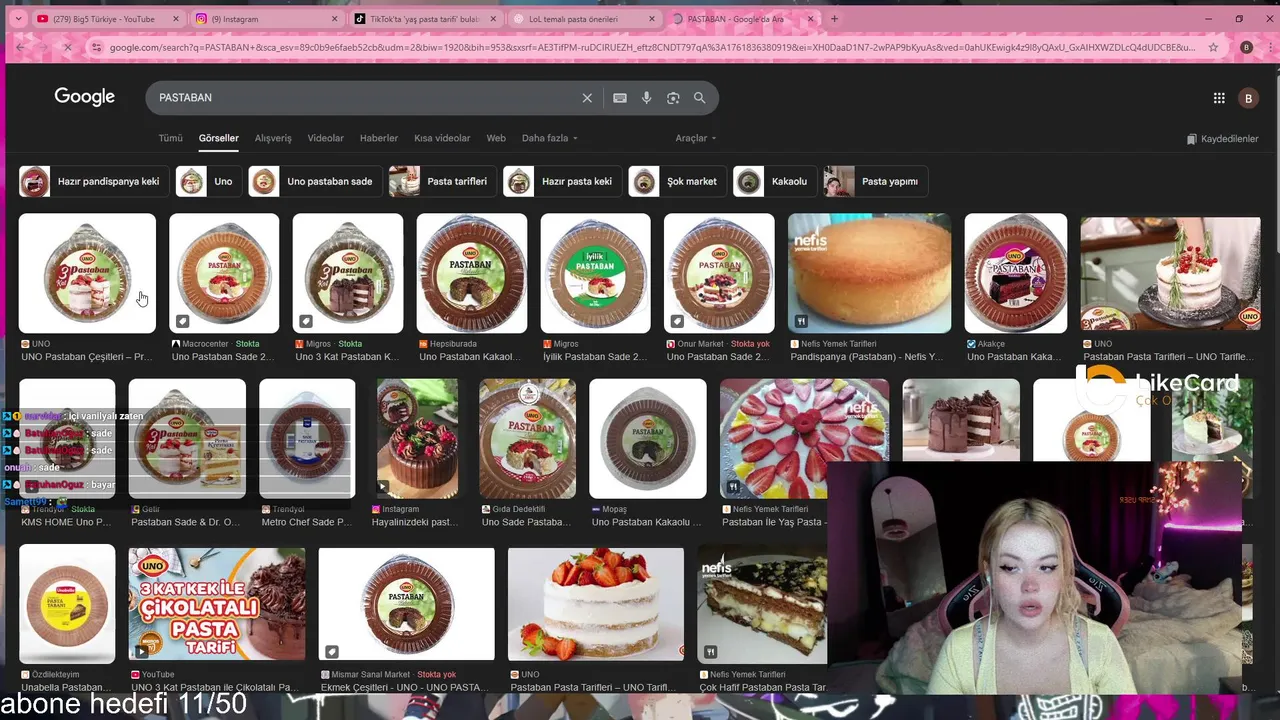Expand the Araçlar tools dropdown
This screenshot has width=1280, height=720.
(x=696, y=138)
